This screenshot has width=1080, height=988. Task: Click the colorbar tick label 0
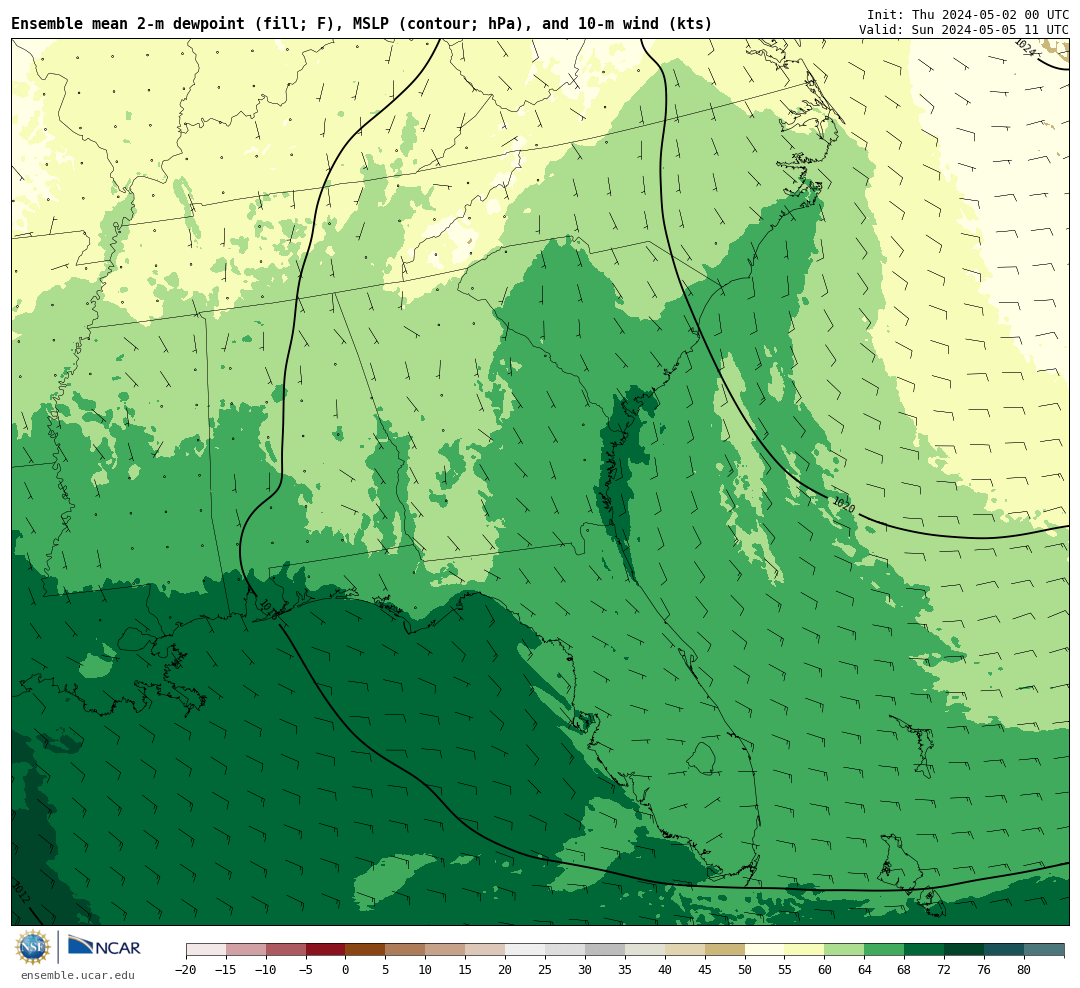coord(346,969)
